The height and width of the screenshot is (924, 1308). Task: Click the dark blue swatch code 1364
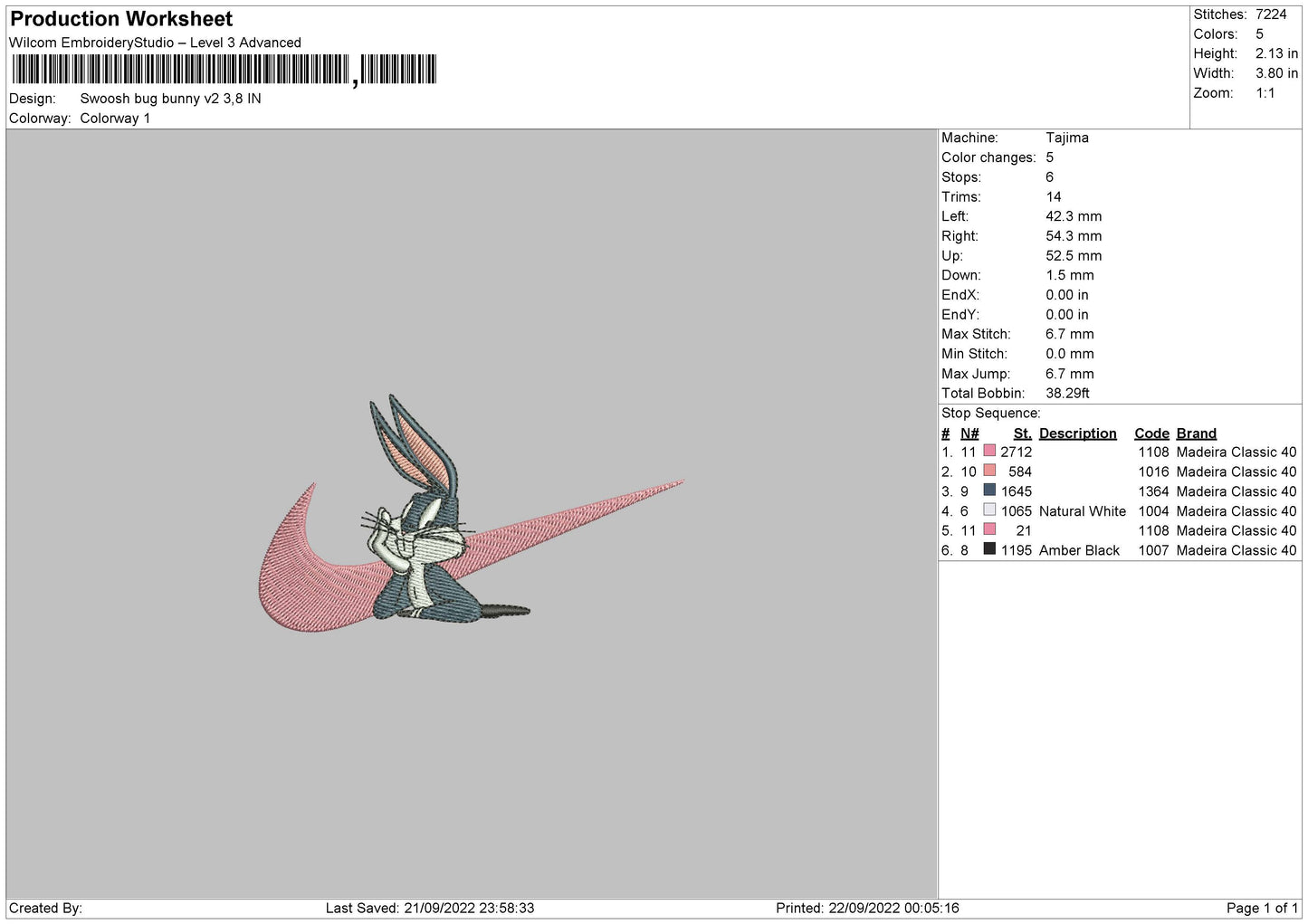click(989, 491)
